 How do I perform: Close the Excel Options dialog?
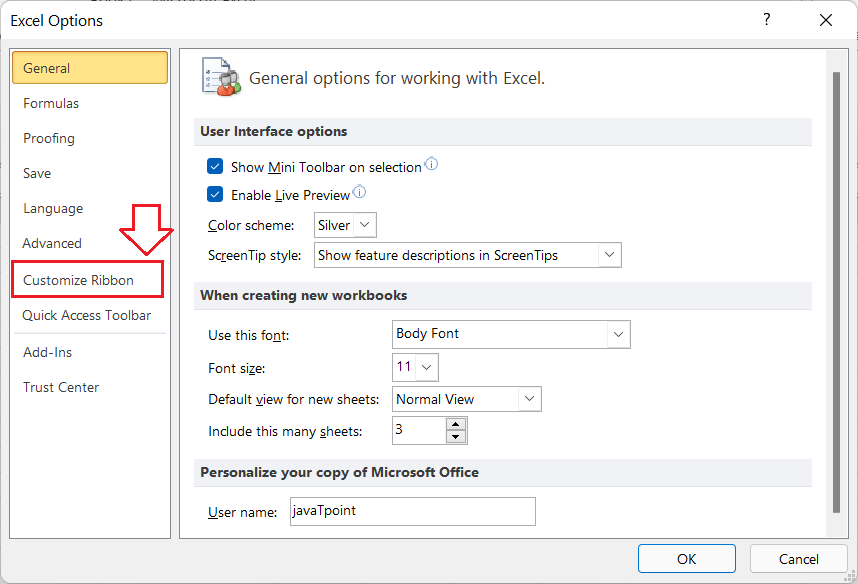tap(826, 20)
